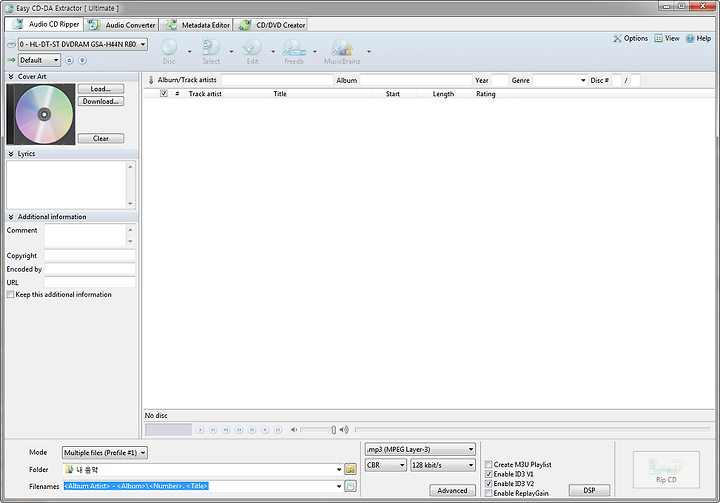
Task: Switch to the Audio CD Ripper tab
Action: point(45,24)
